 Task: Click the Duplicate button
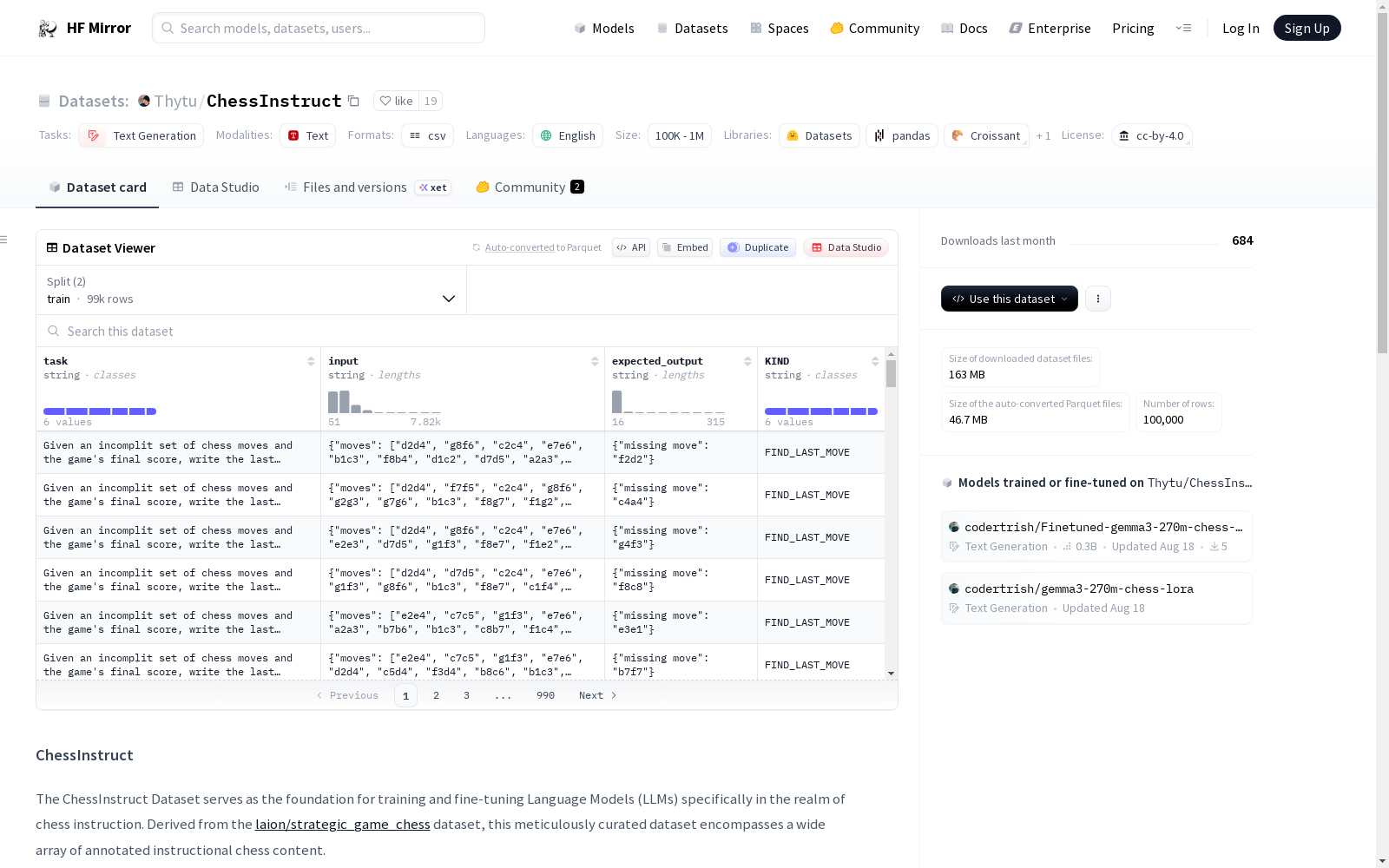(758, 247)
